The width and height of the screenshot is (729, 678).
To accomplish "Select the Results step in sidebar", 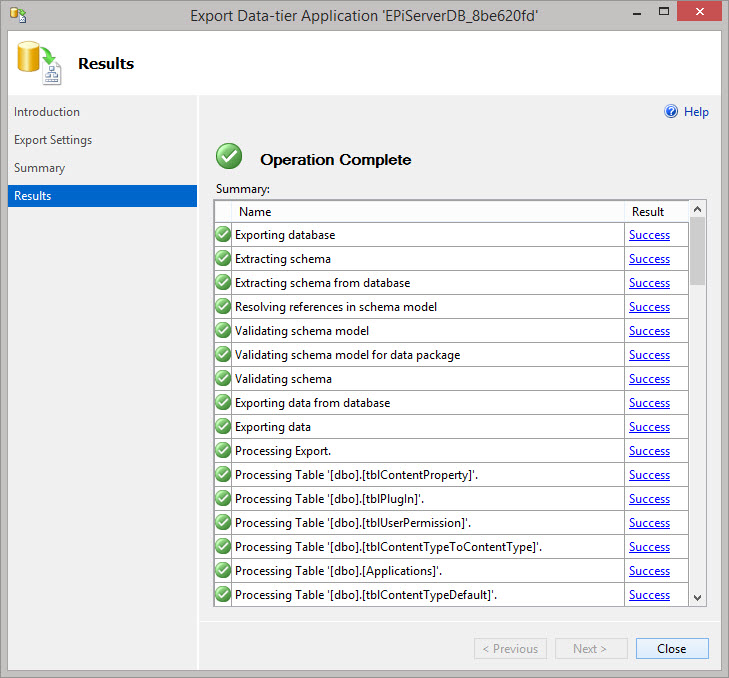I will pos(33,196).
